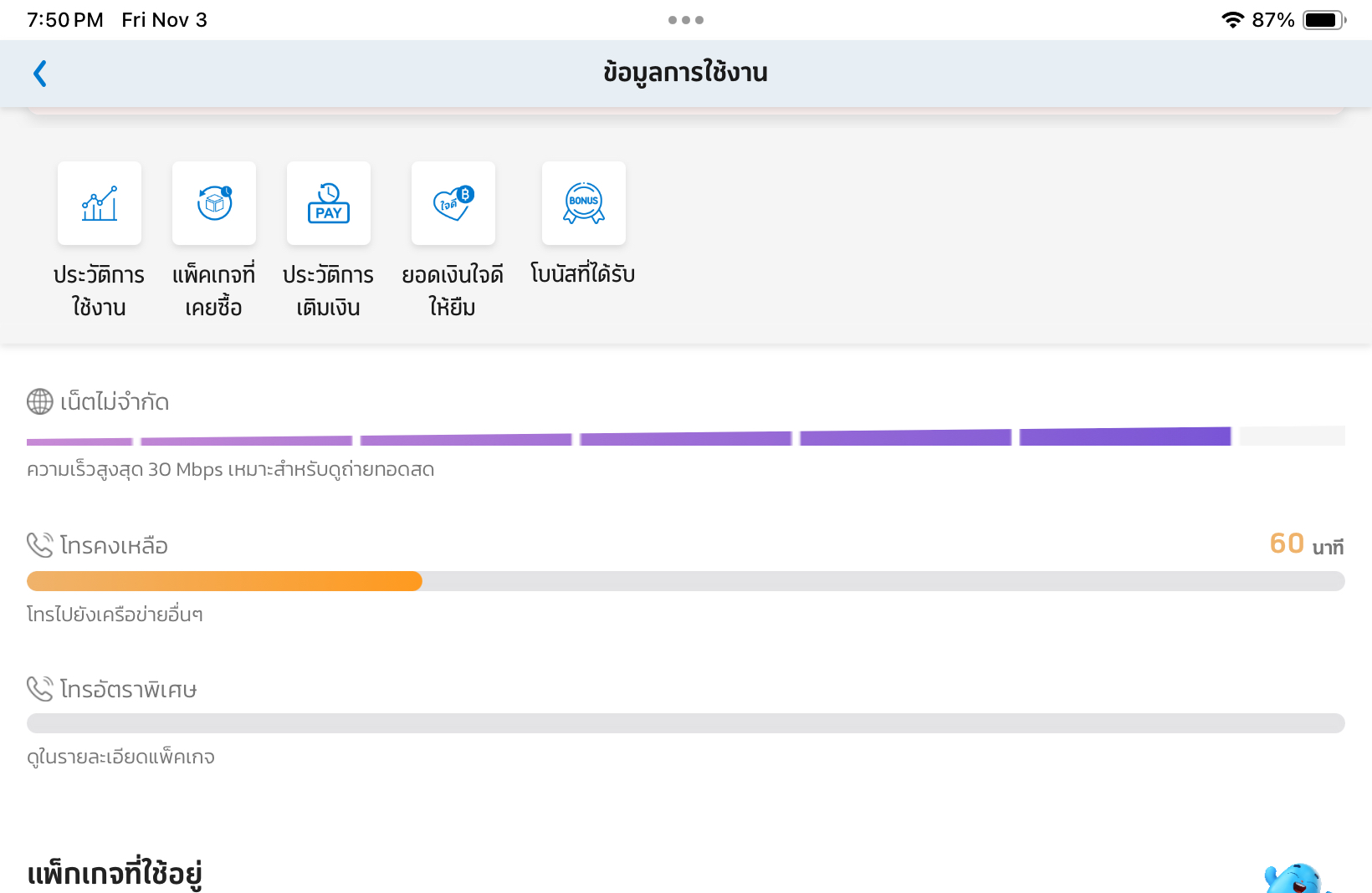Click phone icon beside โทรคงเหลือ
The image size is (1372, 893).
point(40,545)
